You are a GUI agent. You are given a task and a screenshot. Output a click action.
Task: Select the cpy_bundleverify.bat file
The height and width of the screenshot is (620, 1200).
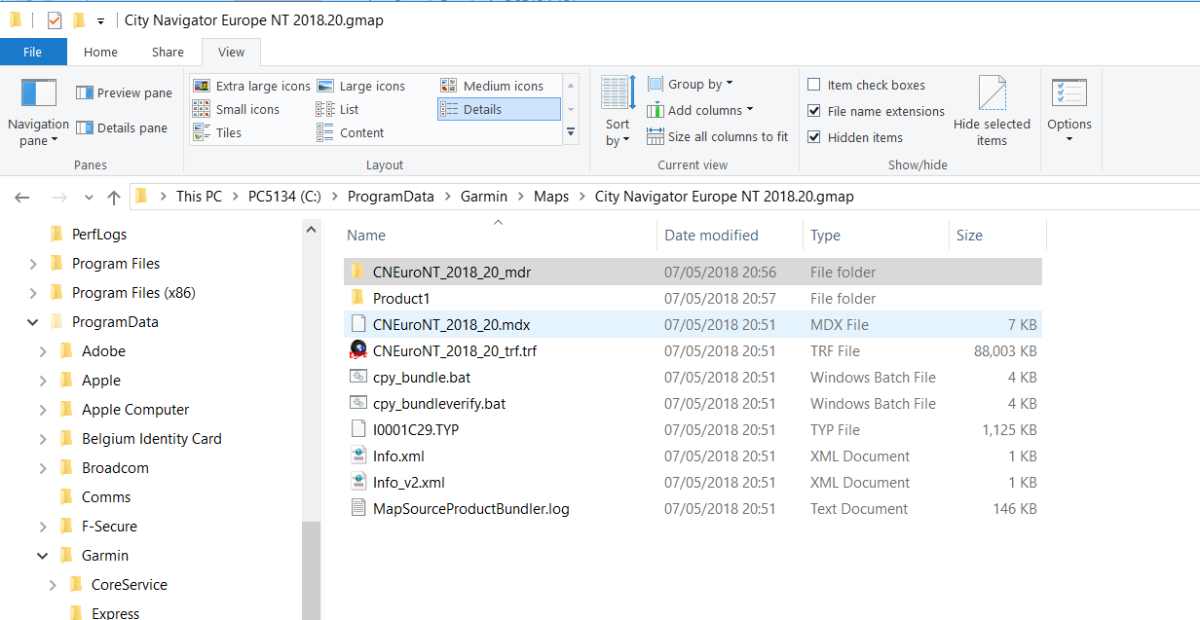[x=692, y=404]
